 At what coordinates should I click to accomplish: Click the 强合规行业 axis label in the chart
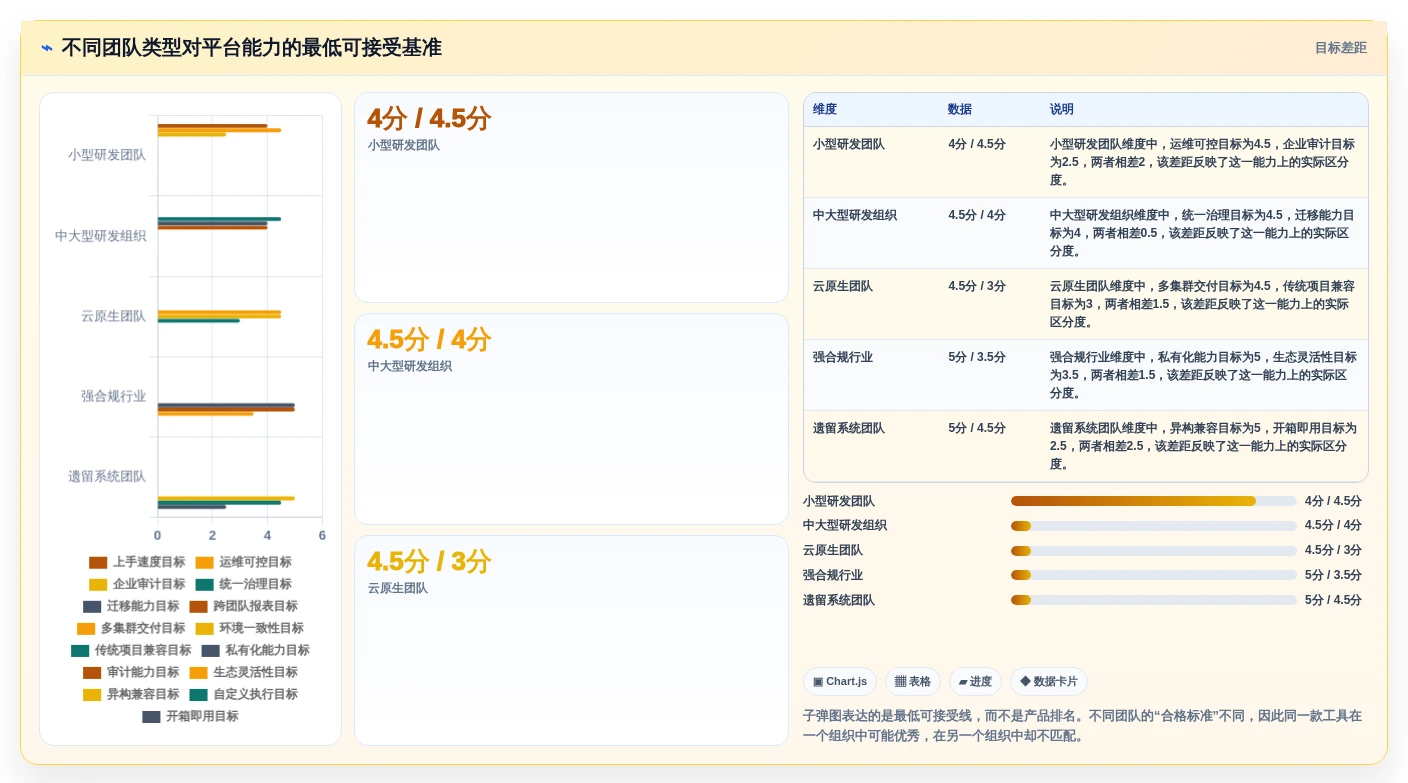tap(114, 396)
